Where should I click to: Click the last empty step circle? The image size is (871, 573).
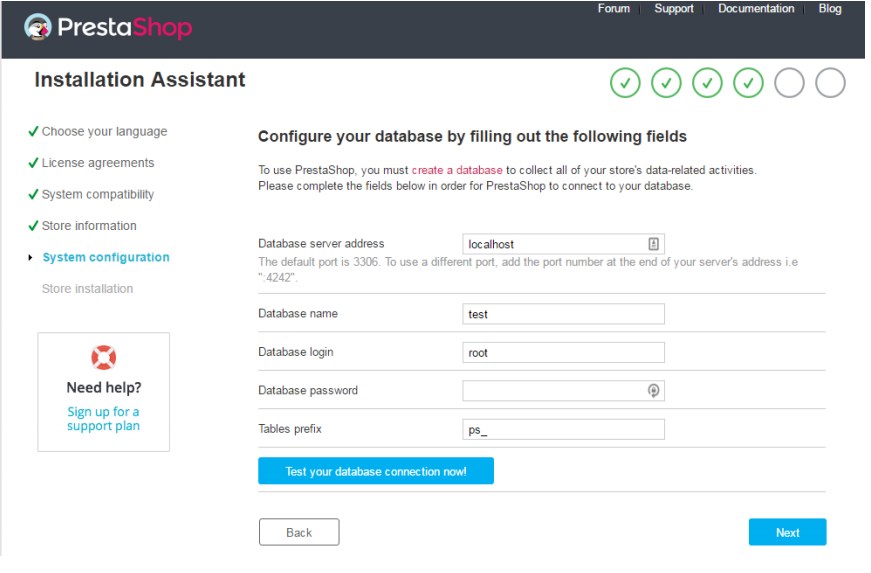click(x=830, y=83)
